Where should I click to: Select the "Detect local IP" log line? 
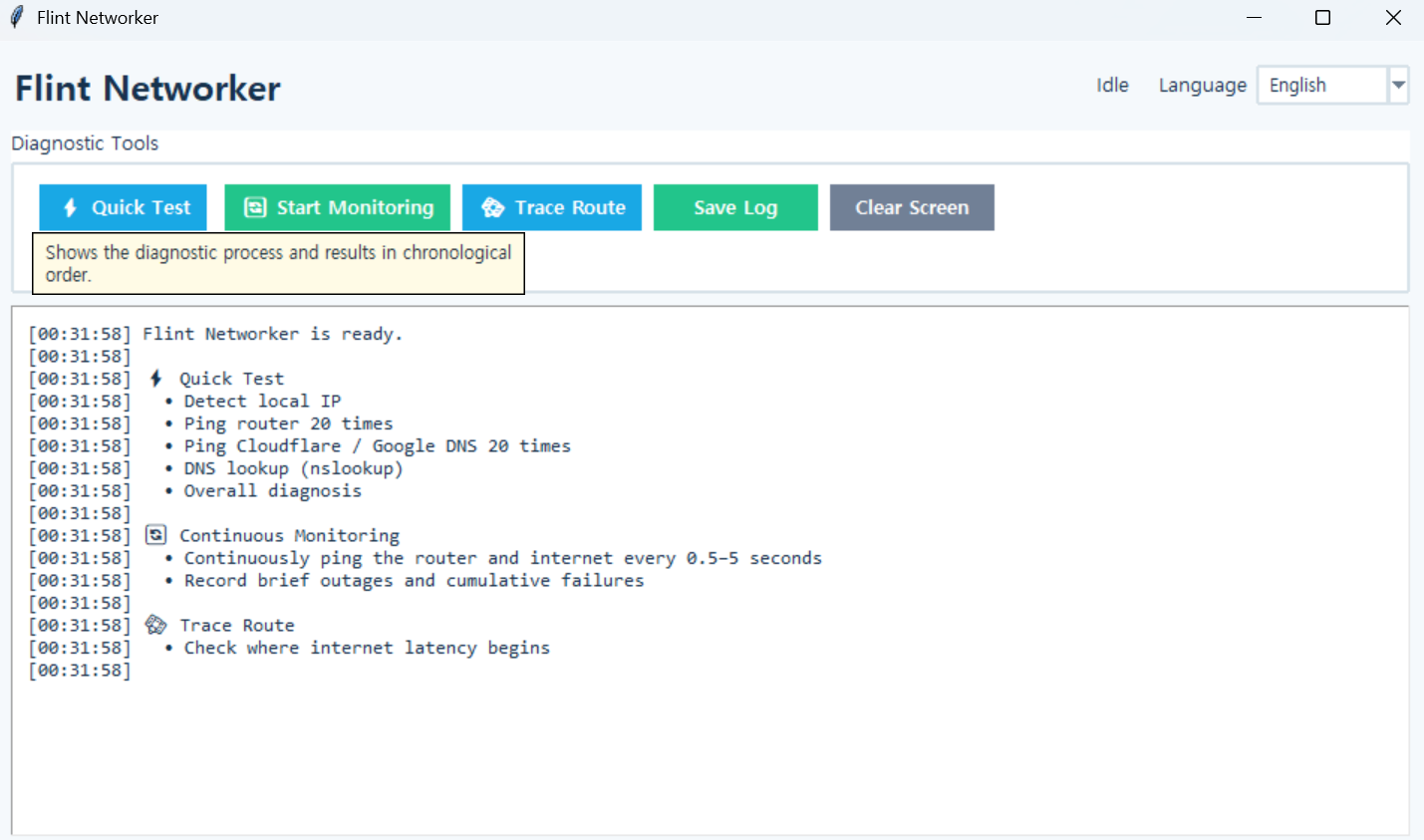(262, 402)
